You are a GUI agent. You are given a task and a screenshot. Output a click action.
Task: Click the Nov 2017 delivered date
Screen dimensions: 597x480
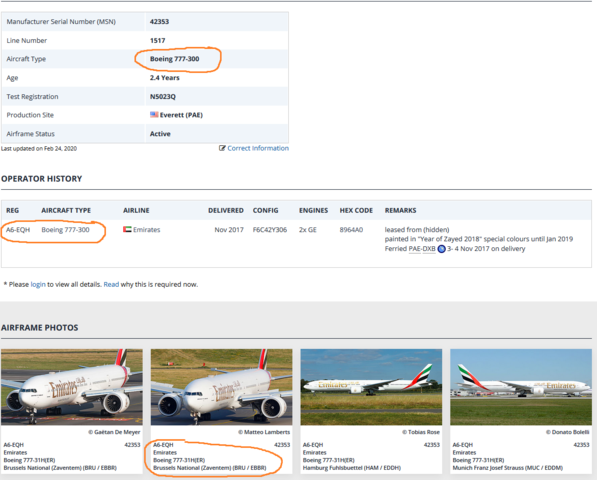pos(229,230)
